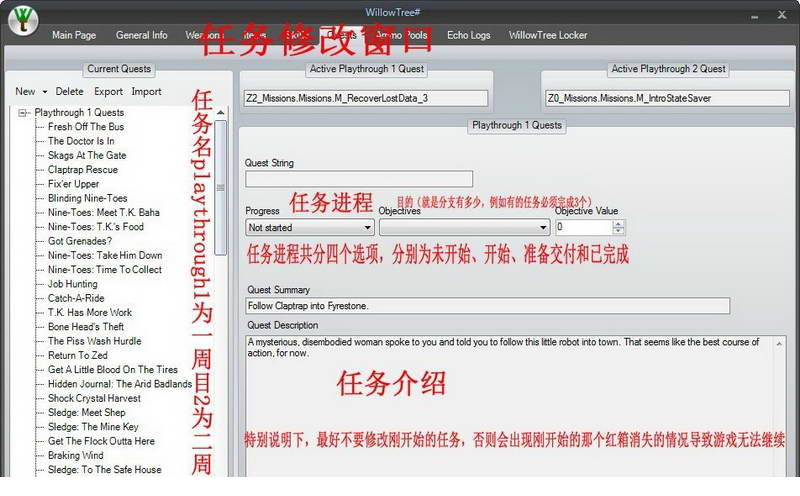Viewport: 800px width, 496px height.
Task: Open the WillowTree Locker tab
Action: coord(547,35)
